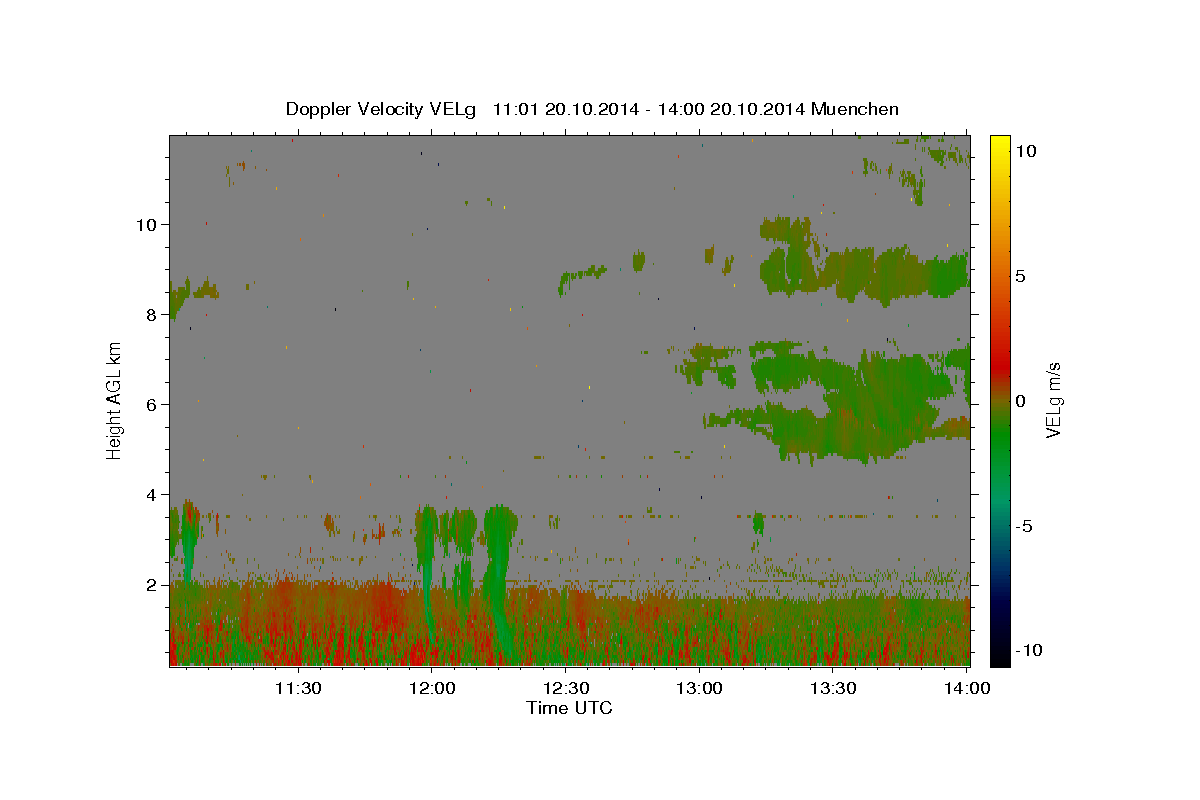Click colorbar value 5
Viewport: 1200px width, 800px height.
coord(1020,276)
